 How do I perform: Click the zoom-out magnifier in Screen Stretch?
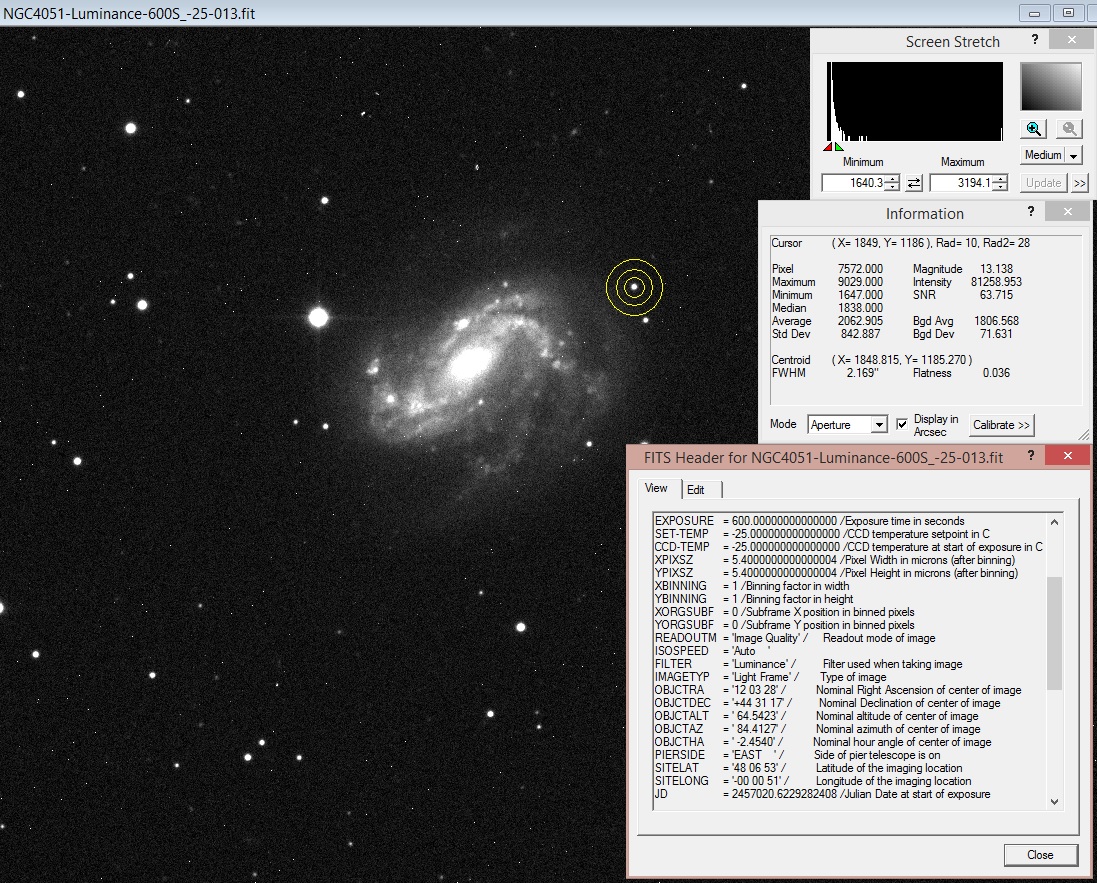[1069, 128]
